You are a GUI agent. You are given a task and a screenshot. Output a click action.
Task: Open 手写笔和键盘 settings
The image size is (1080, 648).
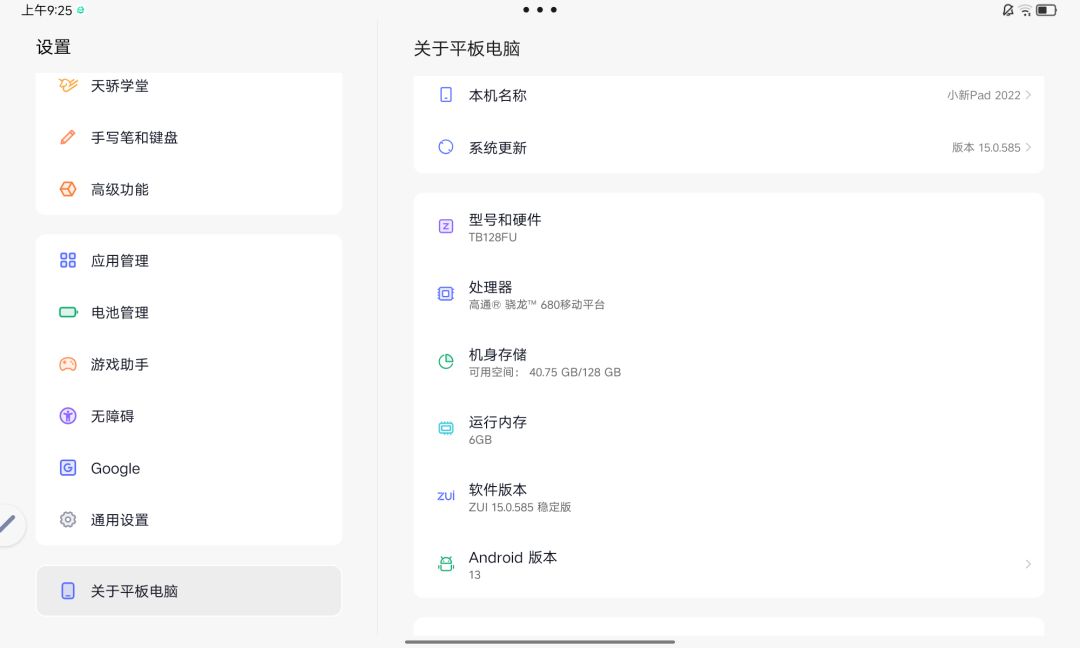click(189, 137)
